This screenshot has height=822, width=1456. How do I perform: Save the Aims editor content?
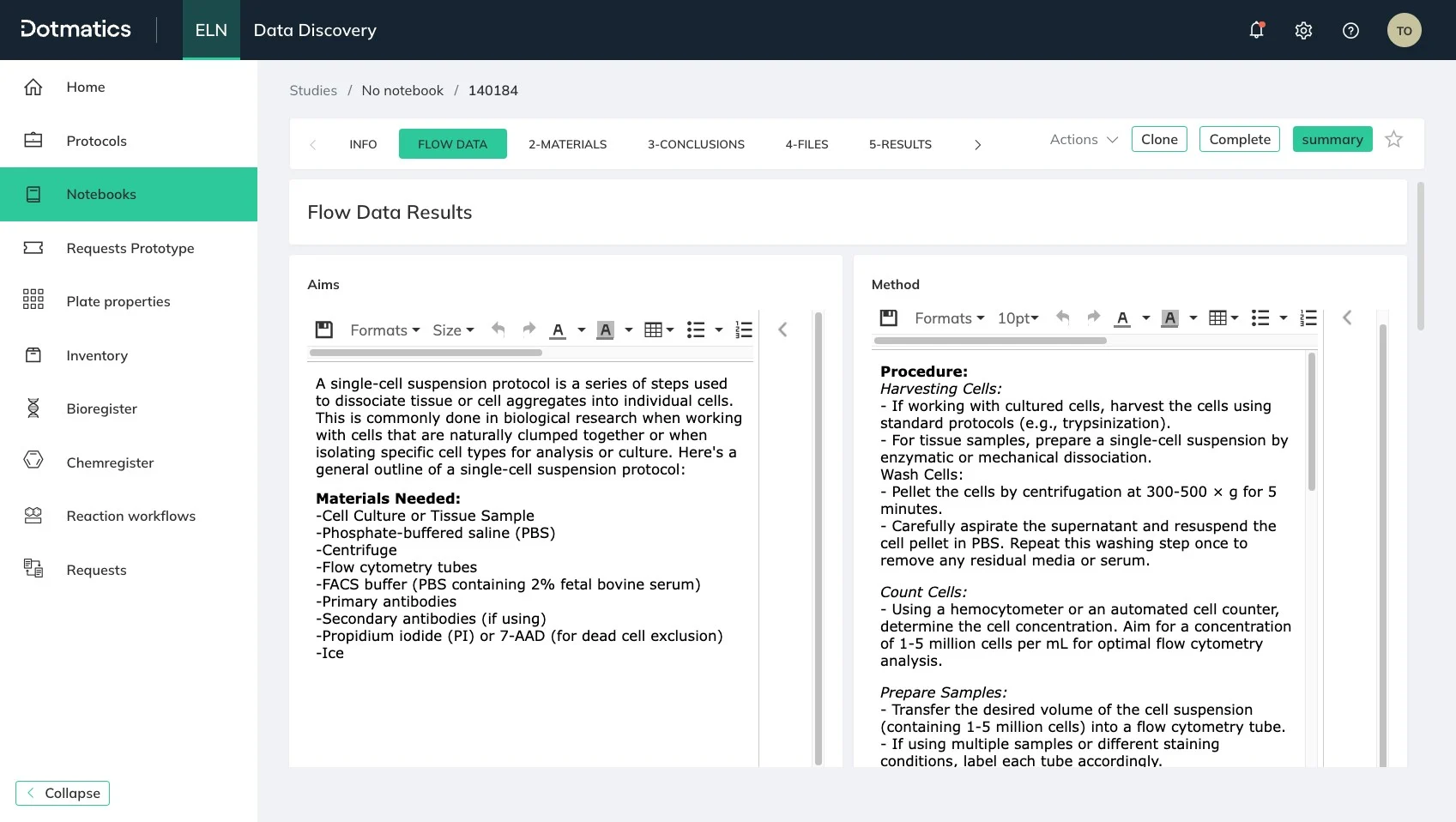click(x=323, y=329)
